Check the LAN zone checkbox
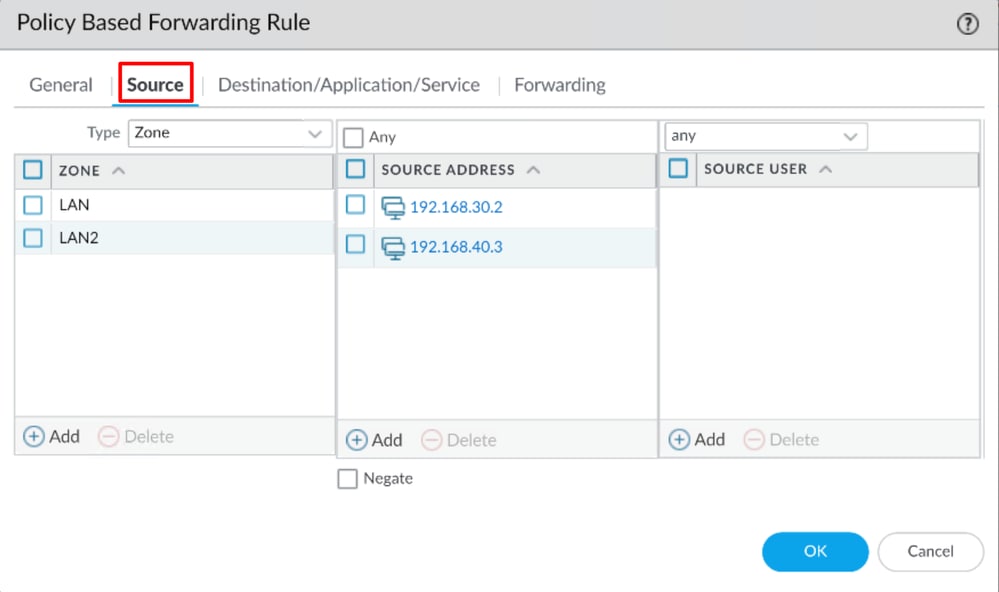The image size is (999, 592). [x=32, y=205]
